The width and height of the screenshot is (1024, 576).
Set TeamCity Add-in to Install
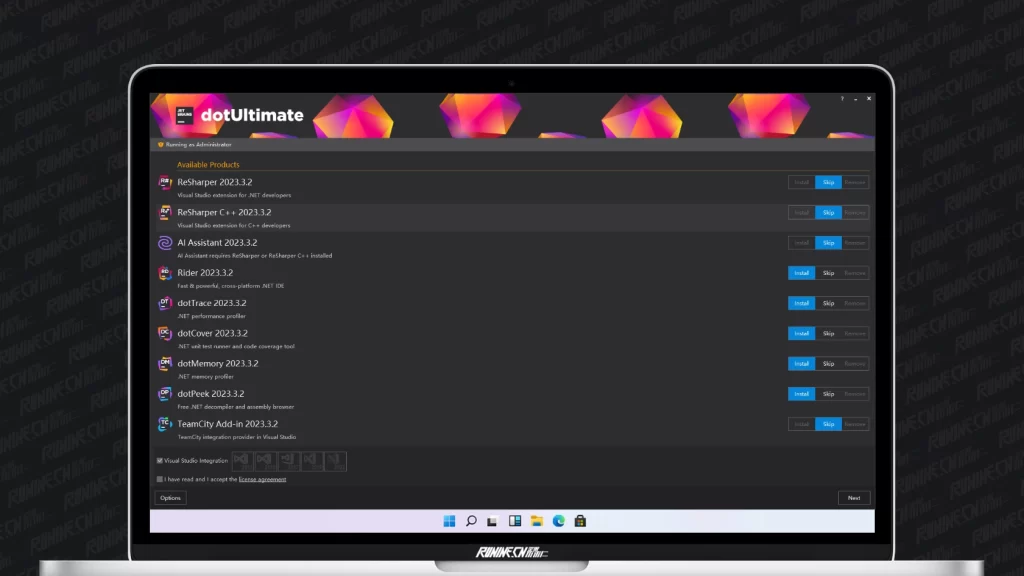click(x=801, y=424)
